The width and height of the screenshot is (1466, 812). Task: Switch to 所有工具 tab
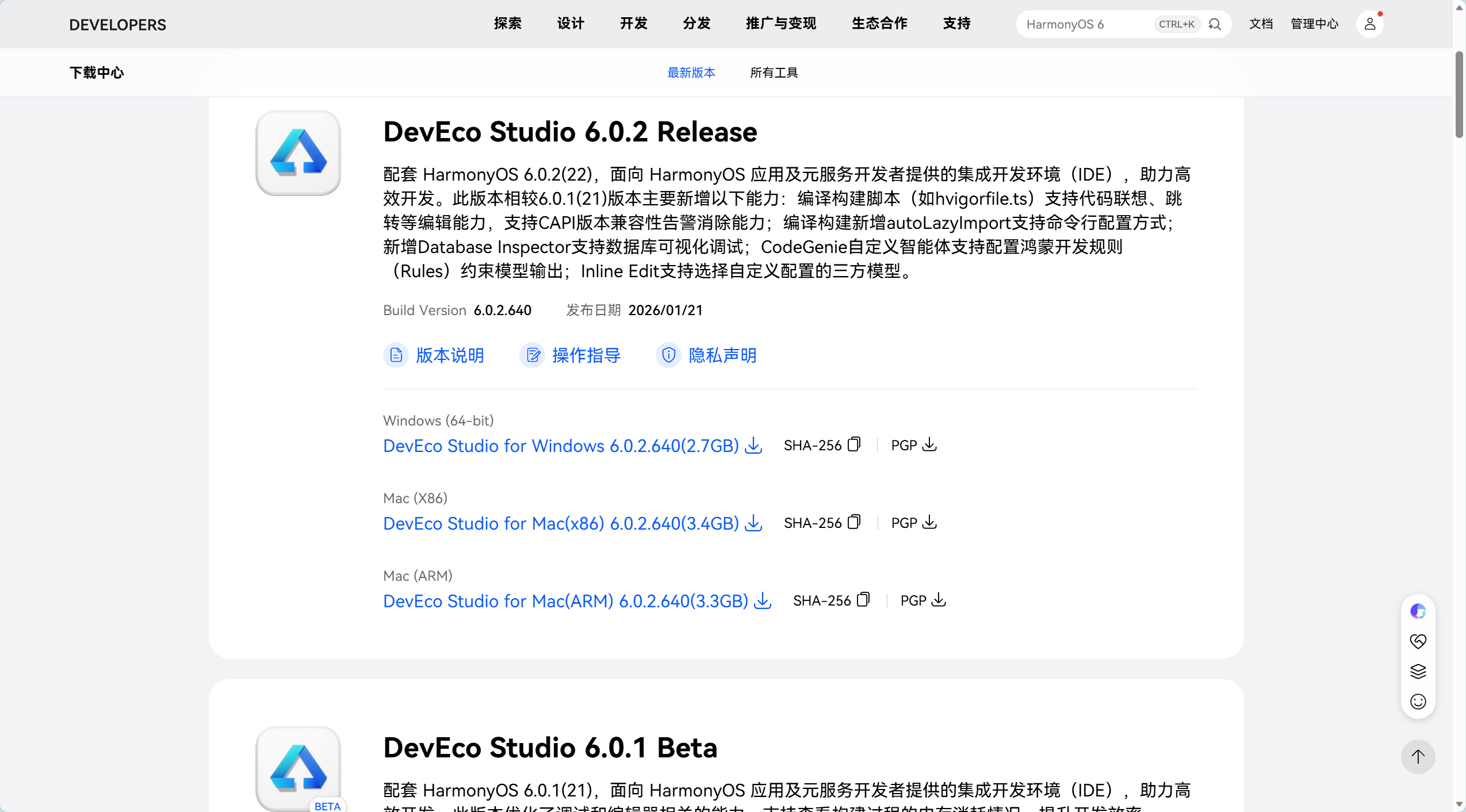(774, 72)
